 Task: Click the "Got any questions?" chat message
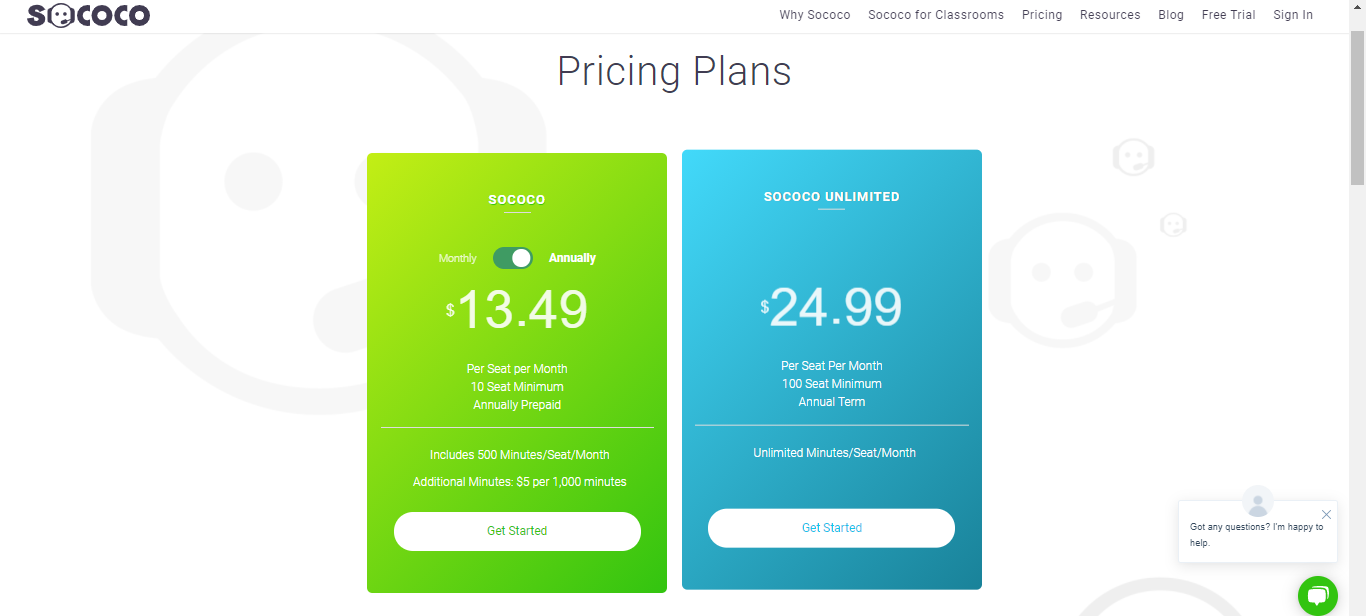[1256, 534]
